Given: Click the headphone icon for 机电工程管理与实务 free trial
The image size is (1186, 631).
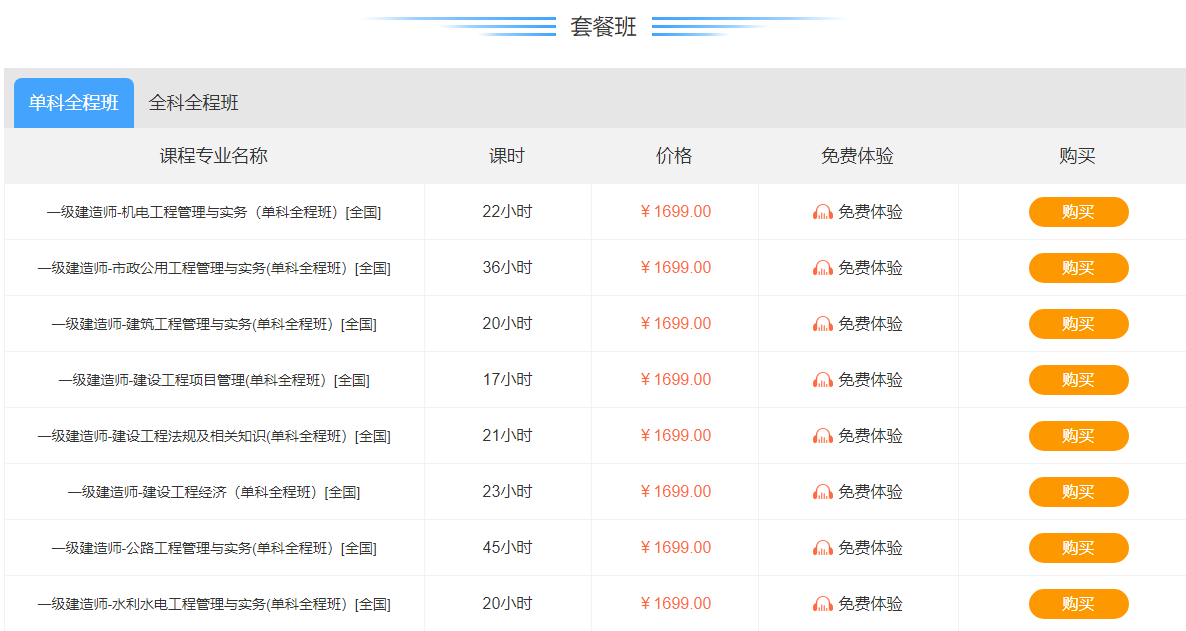Looking at the screenshot, I should point(822,211).
